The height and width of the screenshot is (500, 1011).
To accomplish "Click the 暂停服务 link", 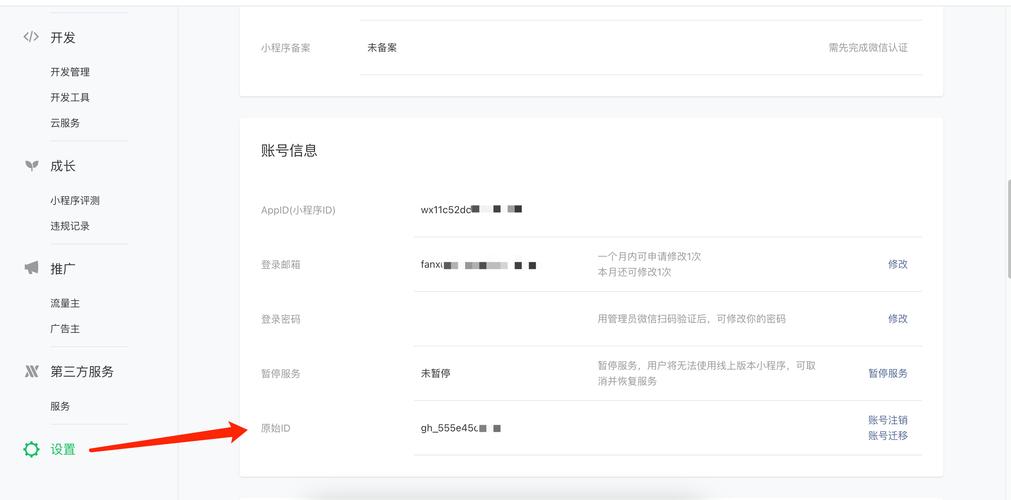I will click(887, 373).
